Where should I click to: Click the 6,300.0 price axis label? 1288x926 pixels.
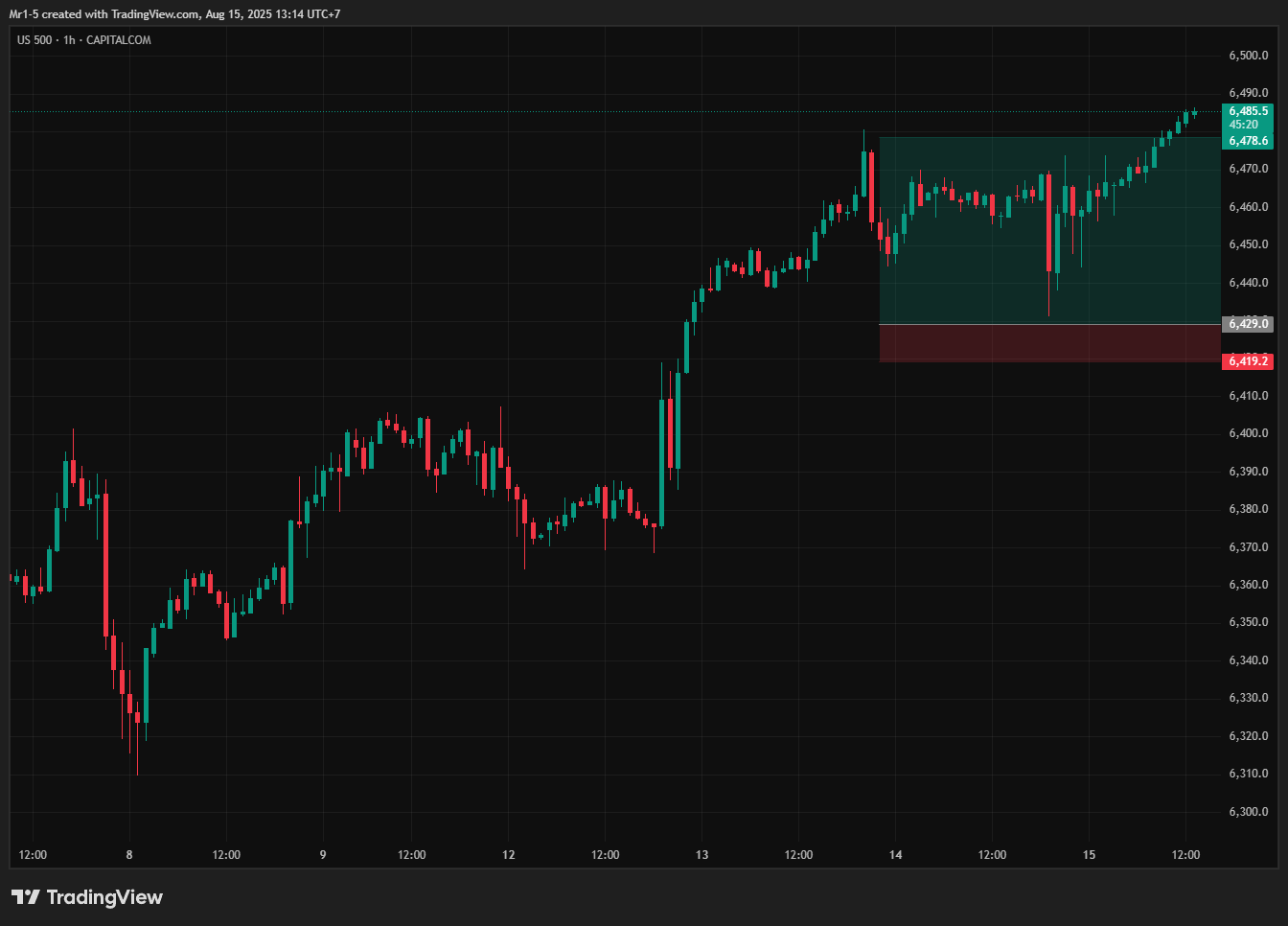coord(1248,812)
